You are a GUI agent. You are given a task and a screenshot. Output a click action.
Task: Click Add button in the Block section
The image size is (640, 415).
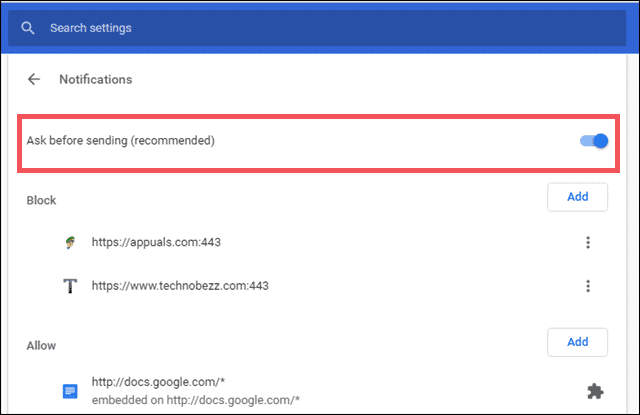[577, 197]
